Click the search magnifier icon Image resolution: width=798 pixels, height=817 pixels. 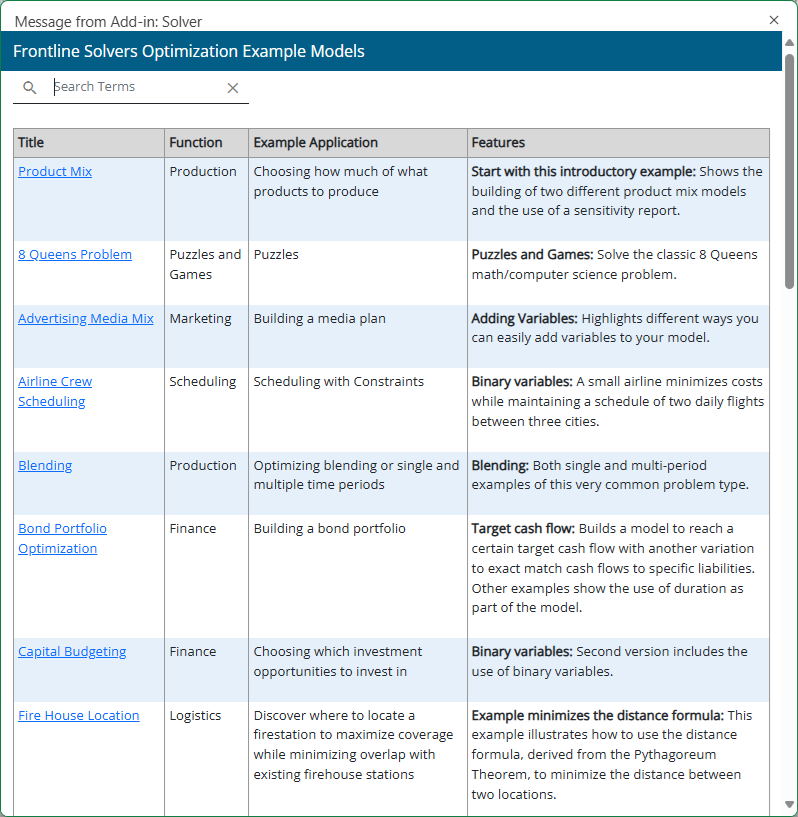(x=29, y=88)
